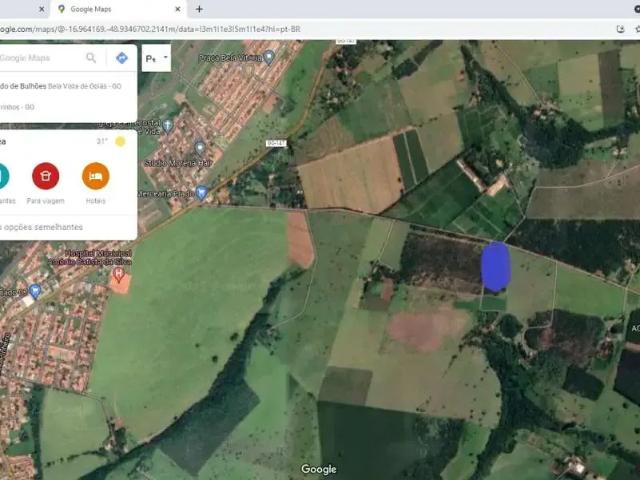Select the Praça Bela Vitória map pin
The width and height of the screenshot is (640, 480).
[x=269, y=57]
